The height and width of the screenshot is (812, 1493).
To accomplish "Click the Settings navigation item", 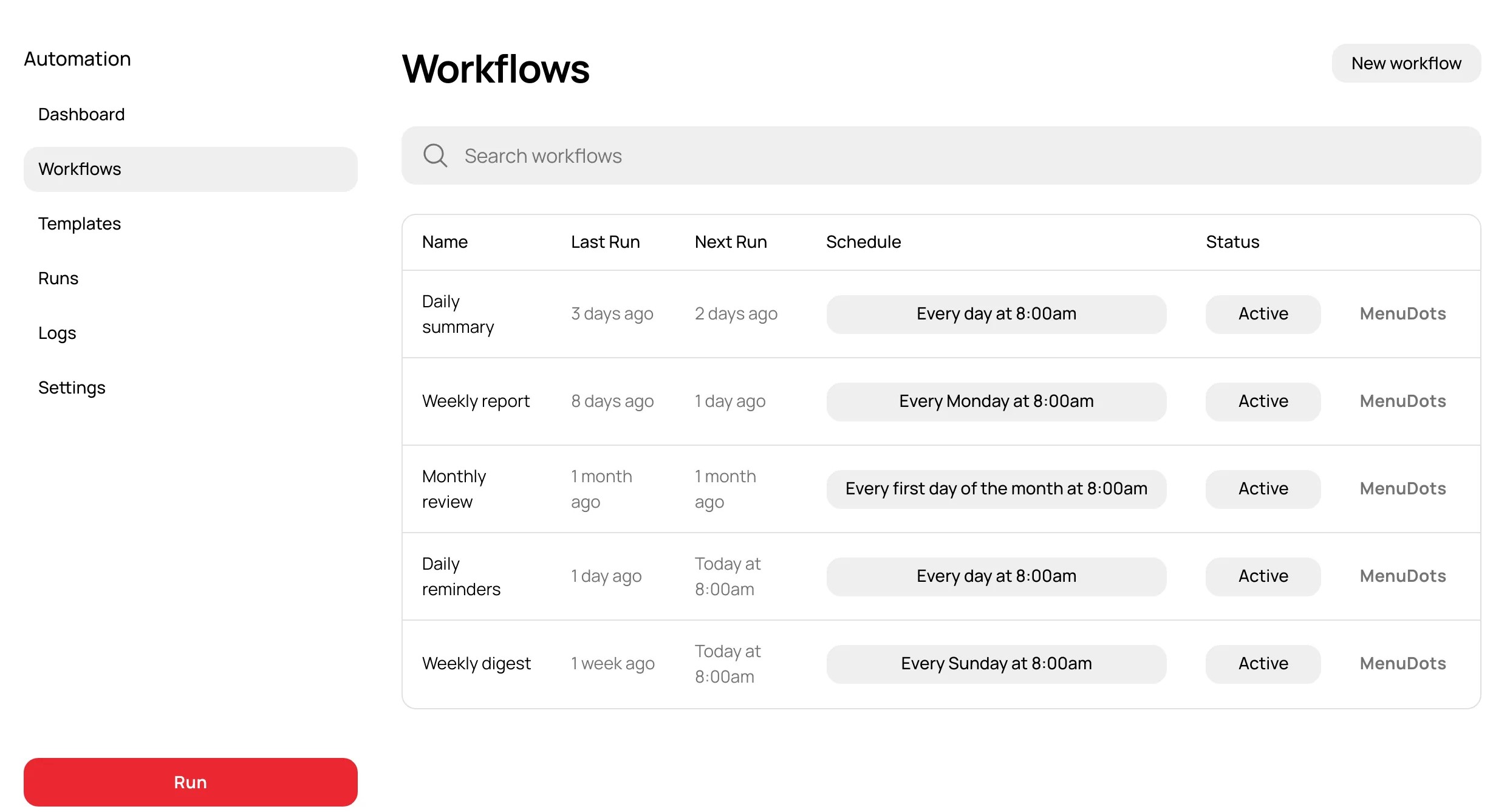I will [x=71, y=387].
